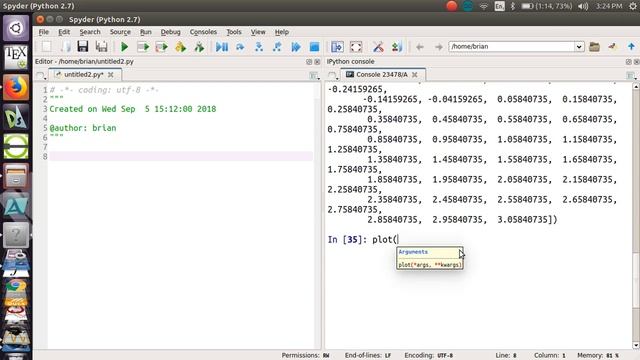Click the Encoding UTF-8 status entry
640x360 pixels.
[x=429, y=356]
